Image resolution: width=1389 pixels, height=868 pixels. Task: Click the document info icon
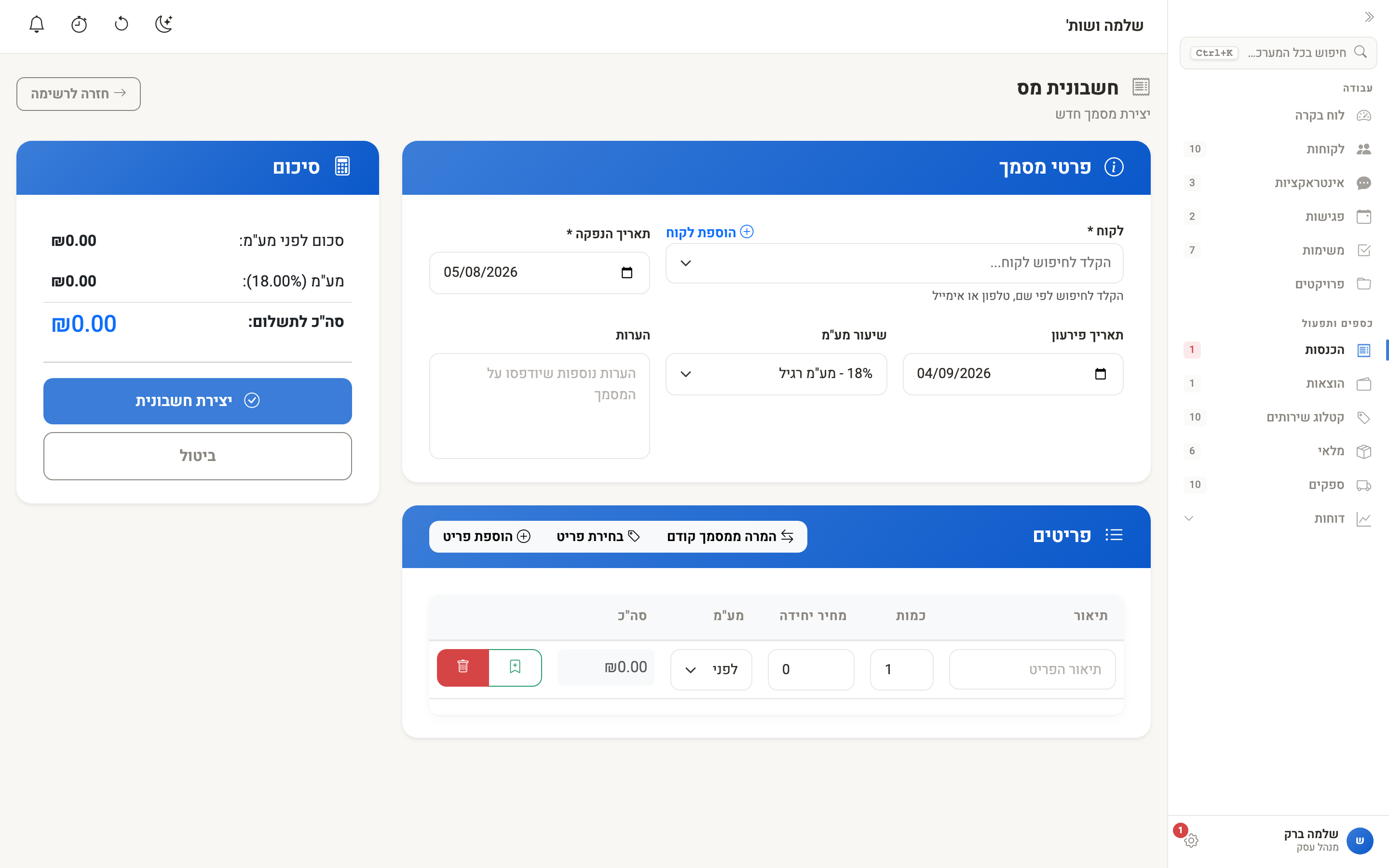pos(1114,167)
